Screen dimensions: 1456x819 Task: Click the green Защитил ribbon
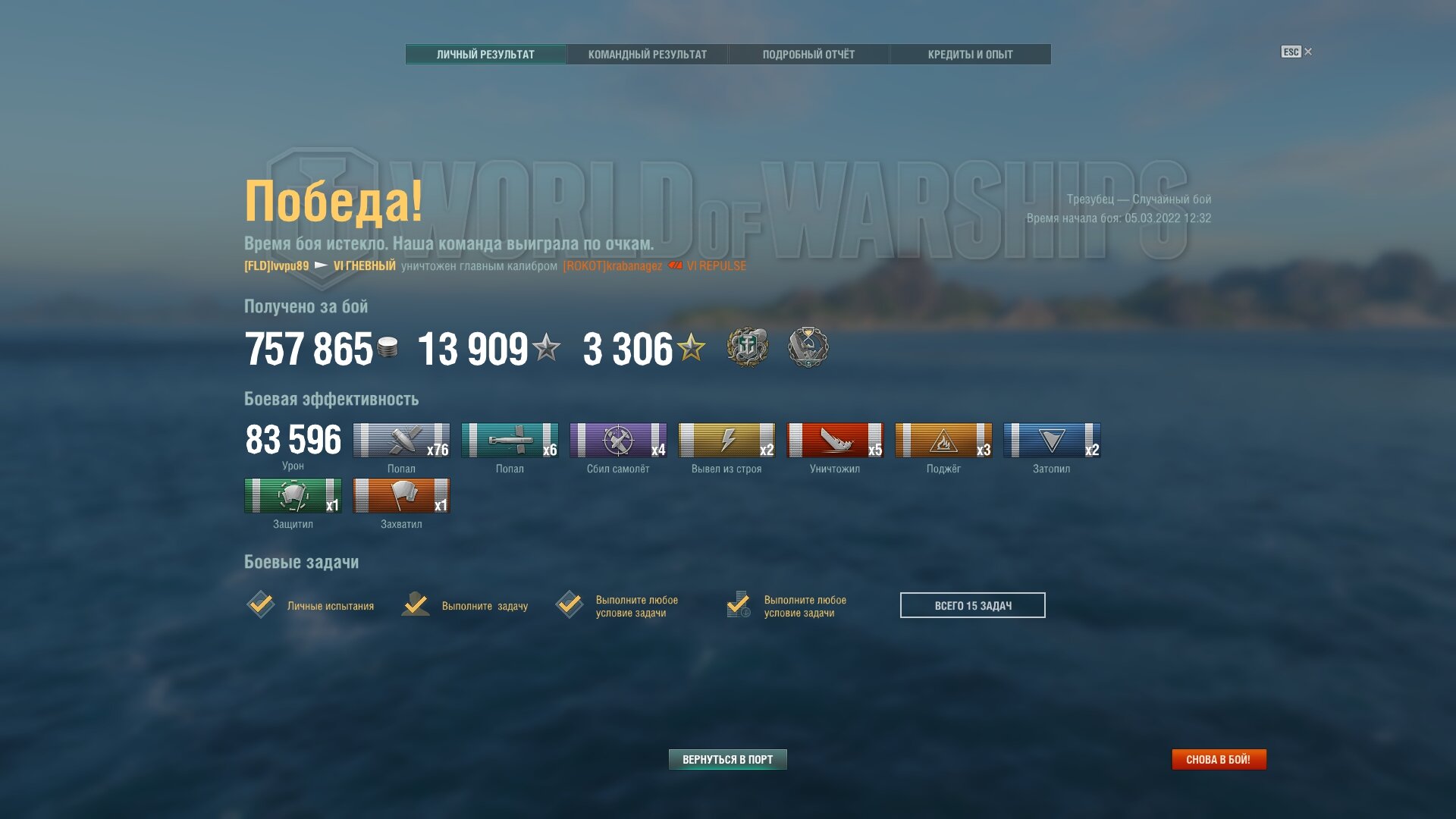(x=293, y=496)
